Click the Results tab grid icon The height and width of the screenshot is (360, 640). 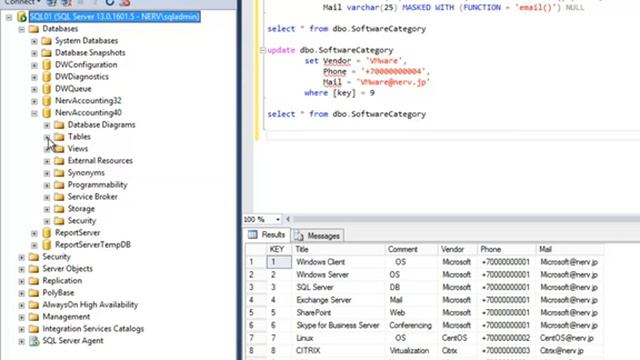(253, 235)
